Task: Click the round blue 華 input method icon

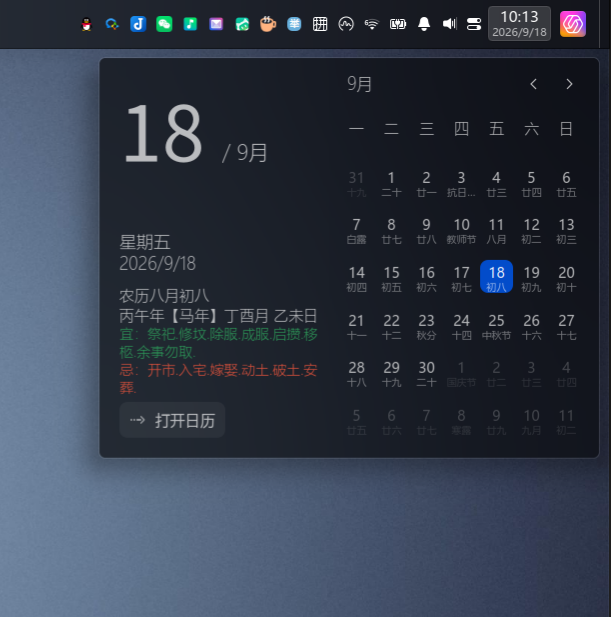Action: 294,24
